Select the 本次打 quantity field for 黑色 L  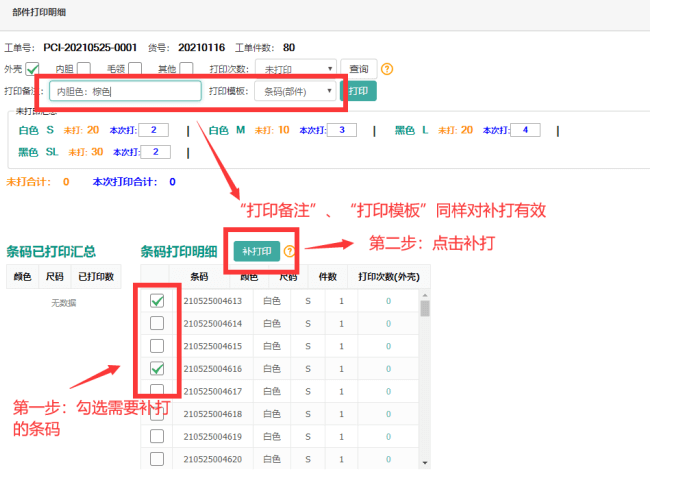(524, 130)
